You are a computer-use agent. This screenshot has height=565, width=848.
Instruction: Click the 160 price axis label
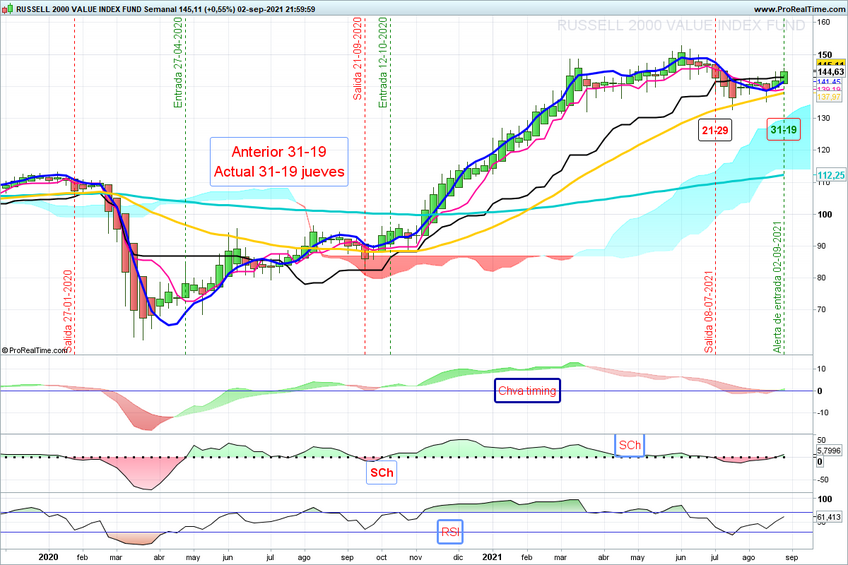tap(824, 22)
